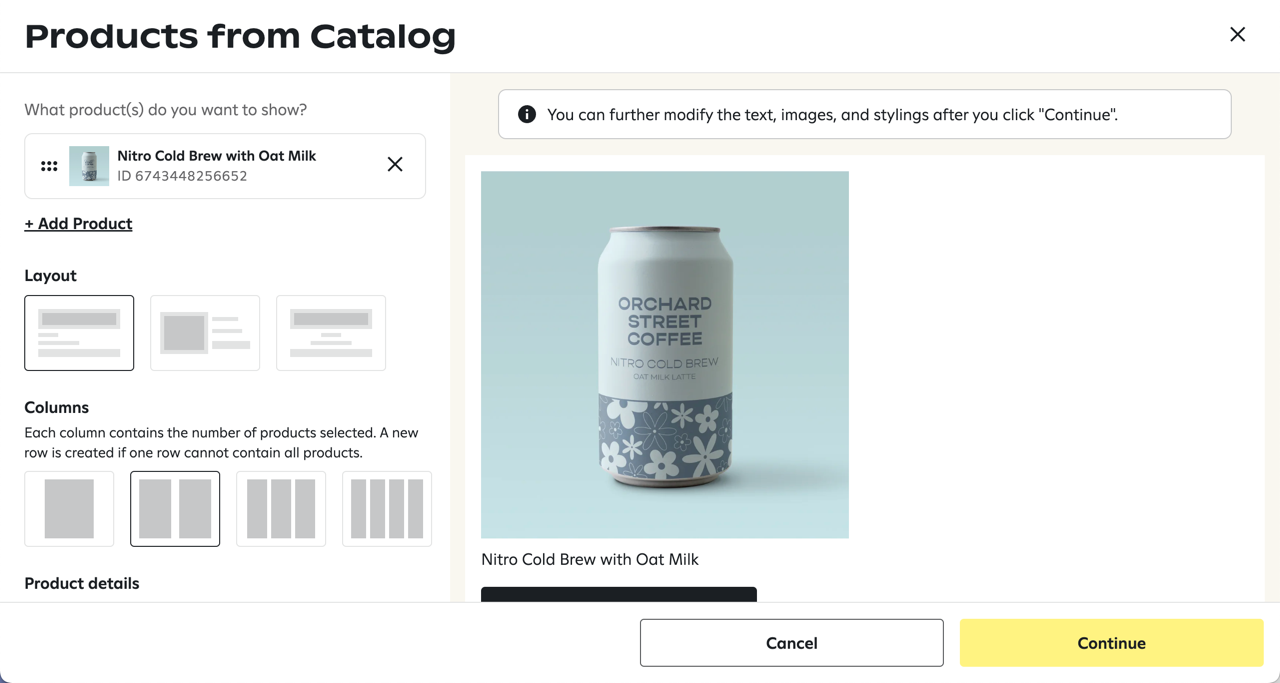Screen dimensions: 1280x683
Task: Select the stacked left-aligned layout option
Action: tap(79, 333)
